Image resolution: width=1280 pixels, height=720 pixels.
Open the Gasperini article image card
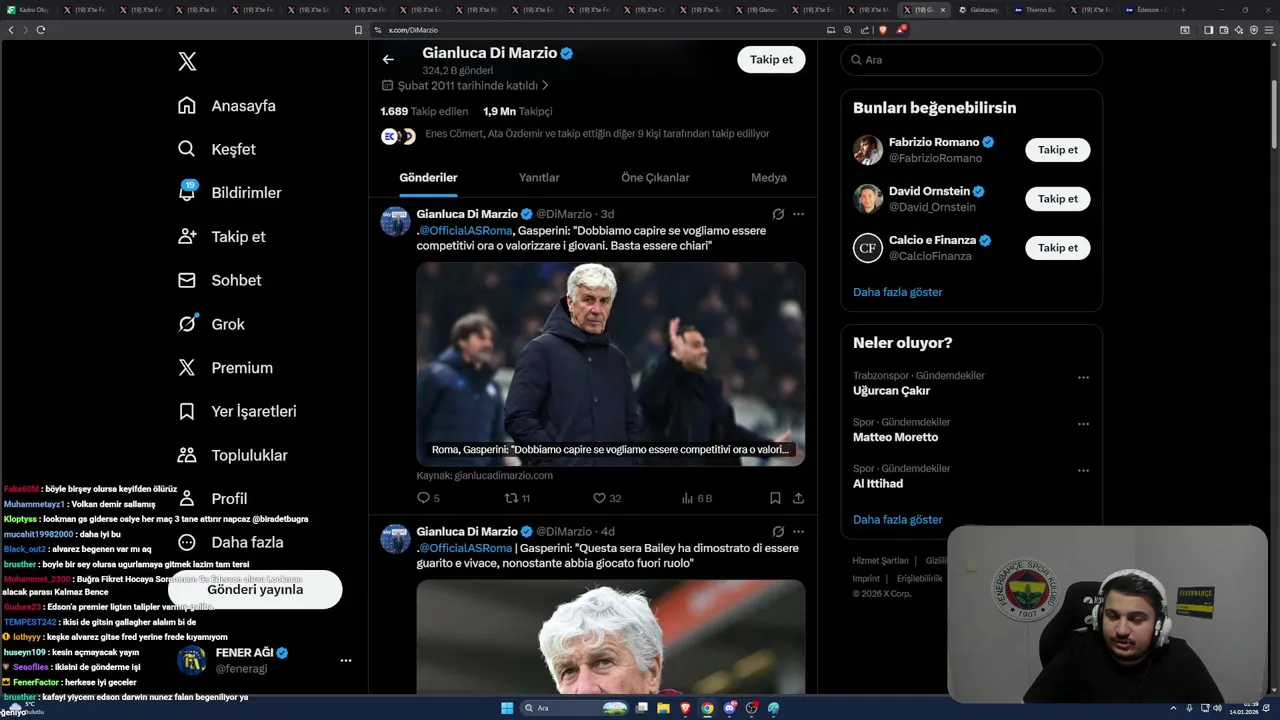tap(611, 364)
